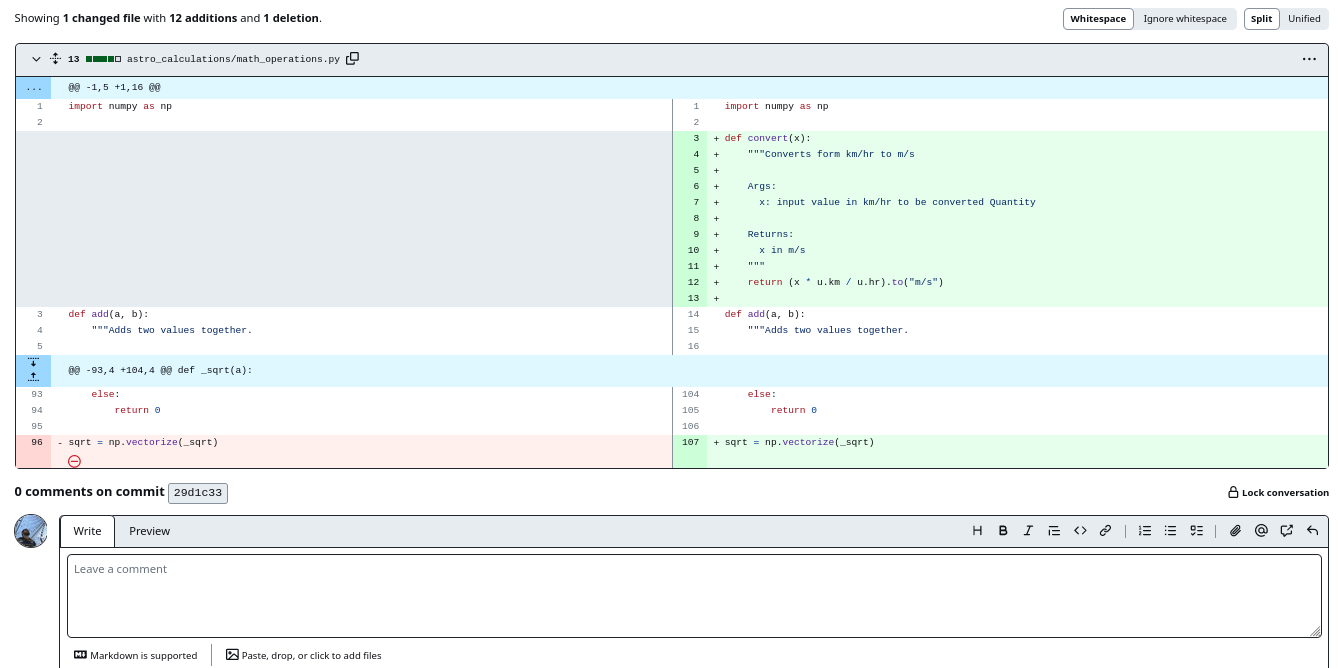Insert a link using the comment toolbar

pyautogui.click(x=1106, y=531)
